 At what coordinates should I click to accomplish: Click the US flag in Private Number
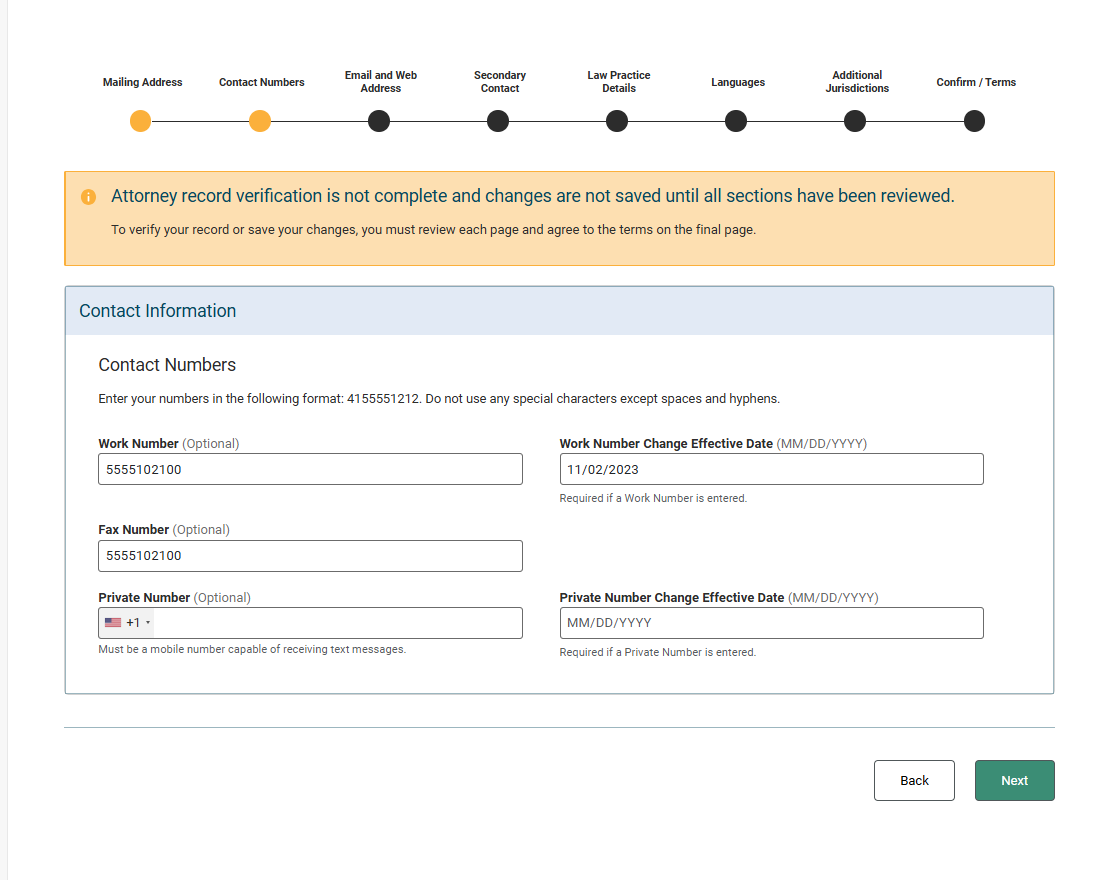click(113, 623)
